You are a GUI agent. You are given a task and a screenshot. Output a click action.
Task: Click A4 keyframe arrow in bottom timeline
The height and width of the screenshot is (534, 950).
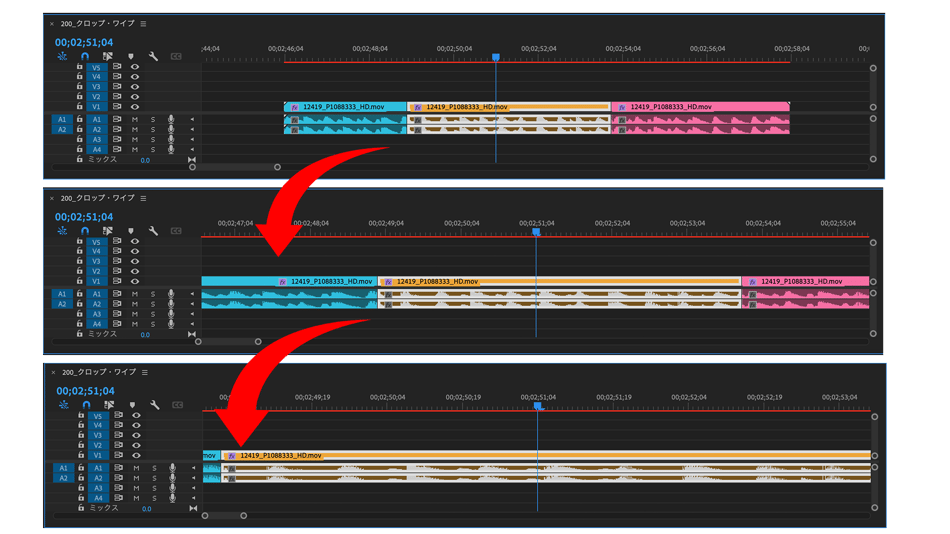(193, 498)
